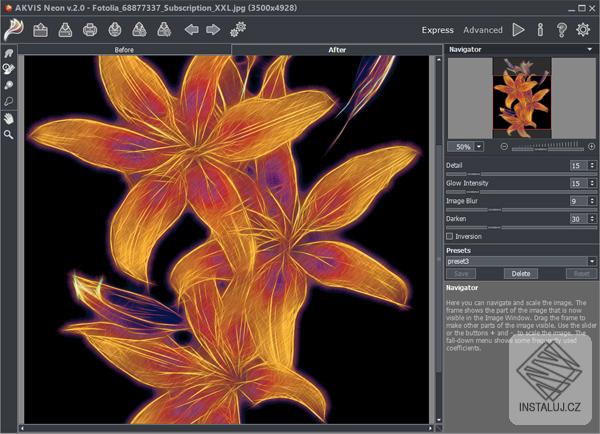Select the lasso-like eraser tool
600x434 pixels.
pyautogui.click(x=8, y=101)
